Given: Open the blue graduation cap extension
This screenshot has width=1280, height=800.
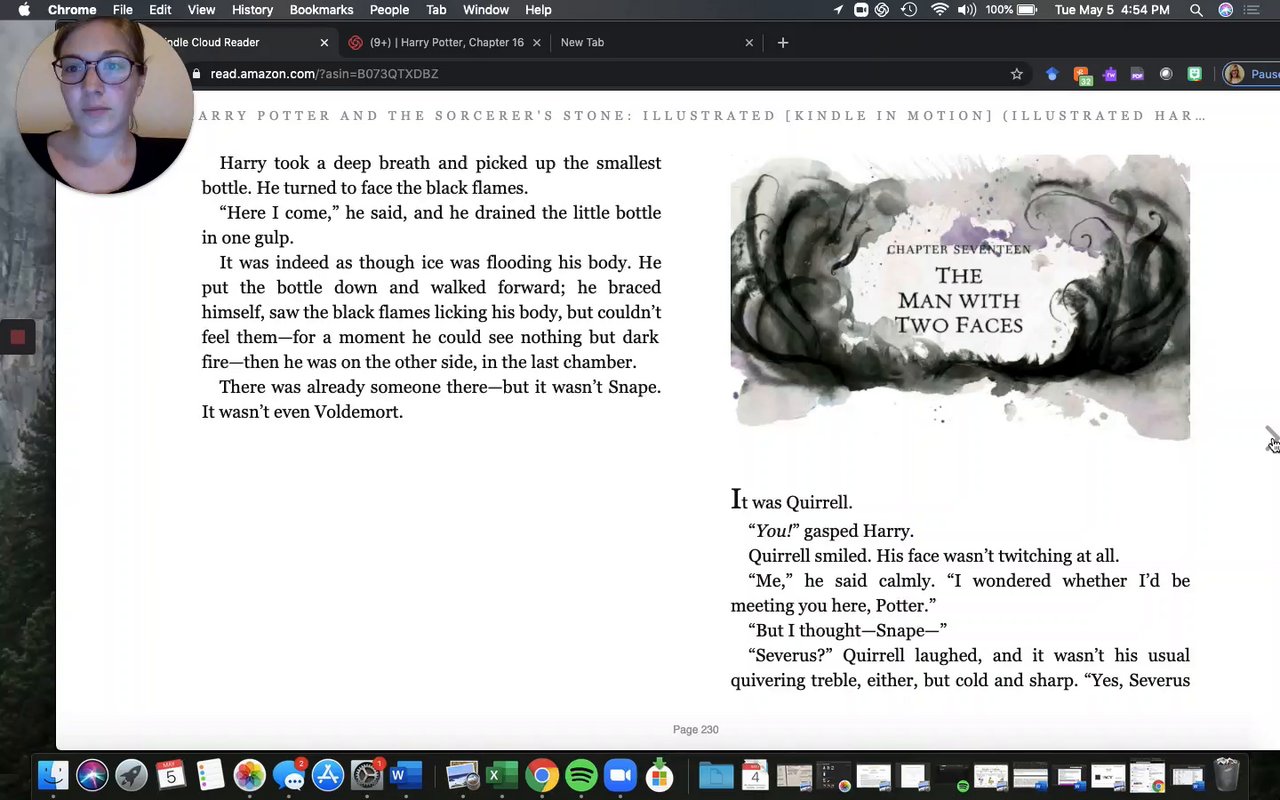Looking at the screenshot, I should point(1052,74).
